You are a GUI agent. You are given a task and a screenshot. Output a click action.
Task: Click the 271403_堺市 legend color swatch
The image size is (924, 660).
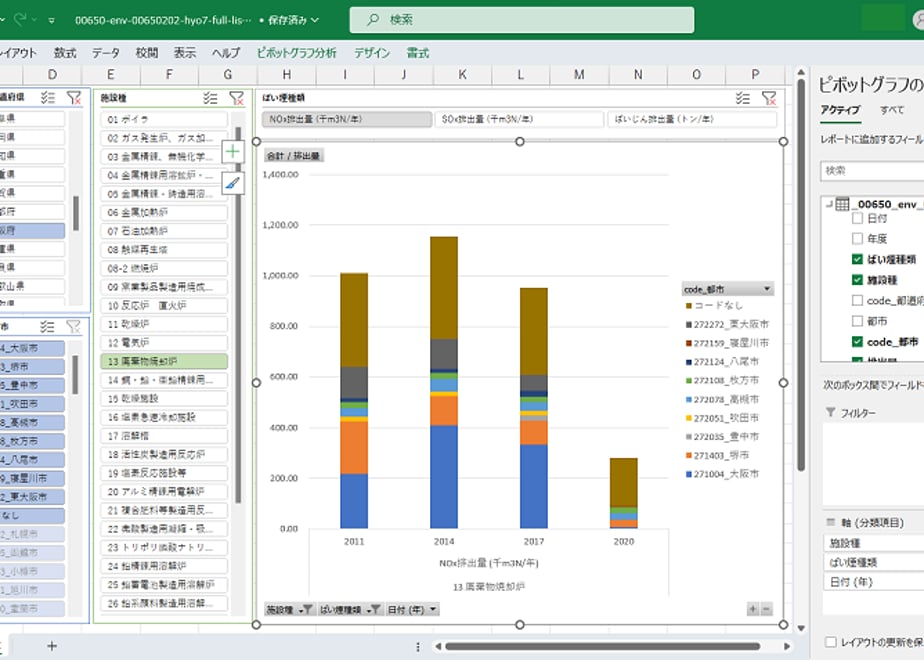pyautogui.click(x=688, y=456)
